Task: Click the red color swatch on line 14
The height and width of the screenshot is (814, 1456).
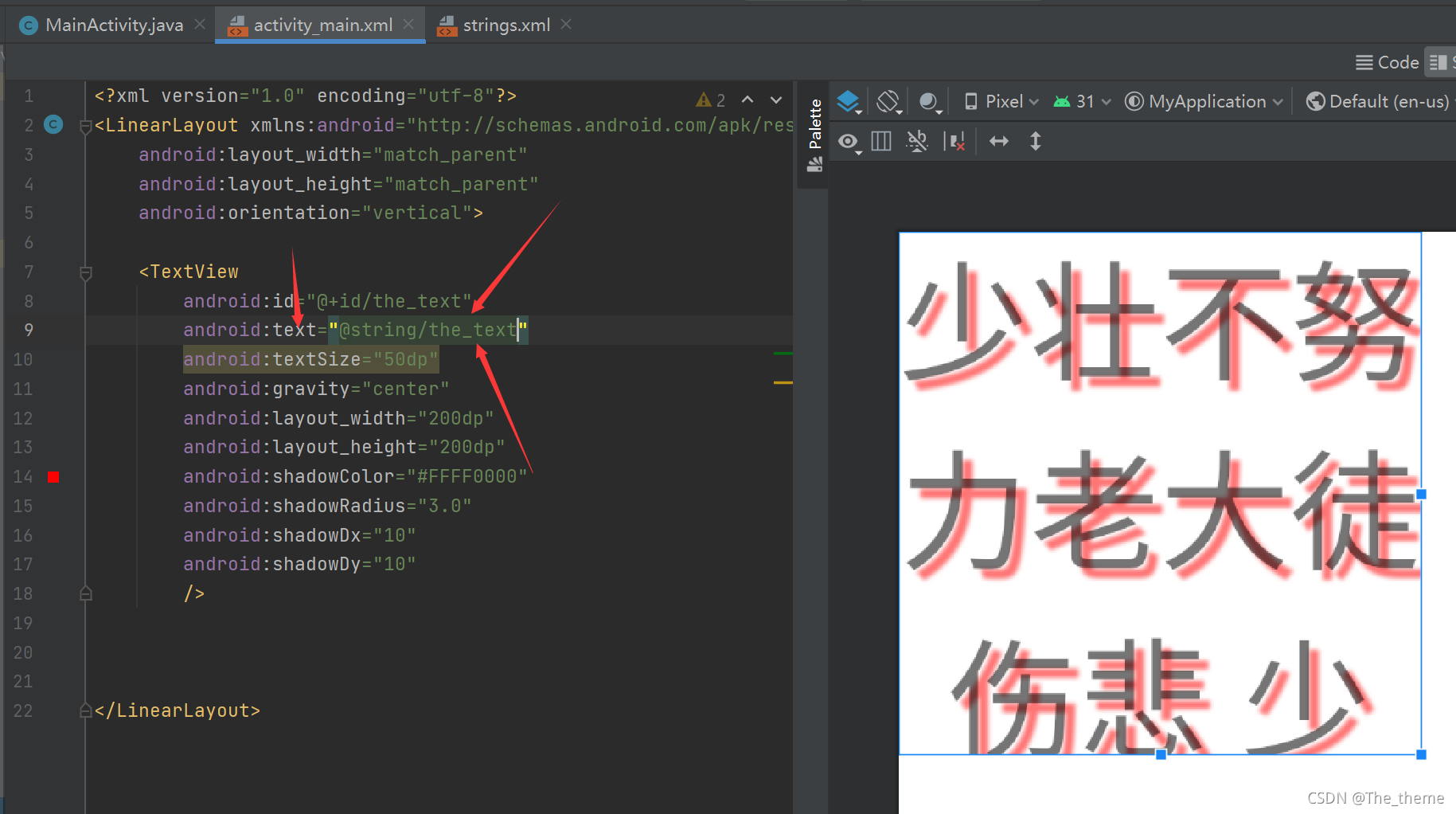Action: tap(53, 477)
